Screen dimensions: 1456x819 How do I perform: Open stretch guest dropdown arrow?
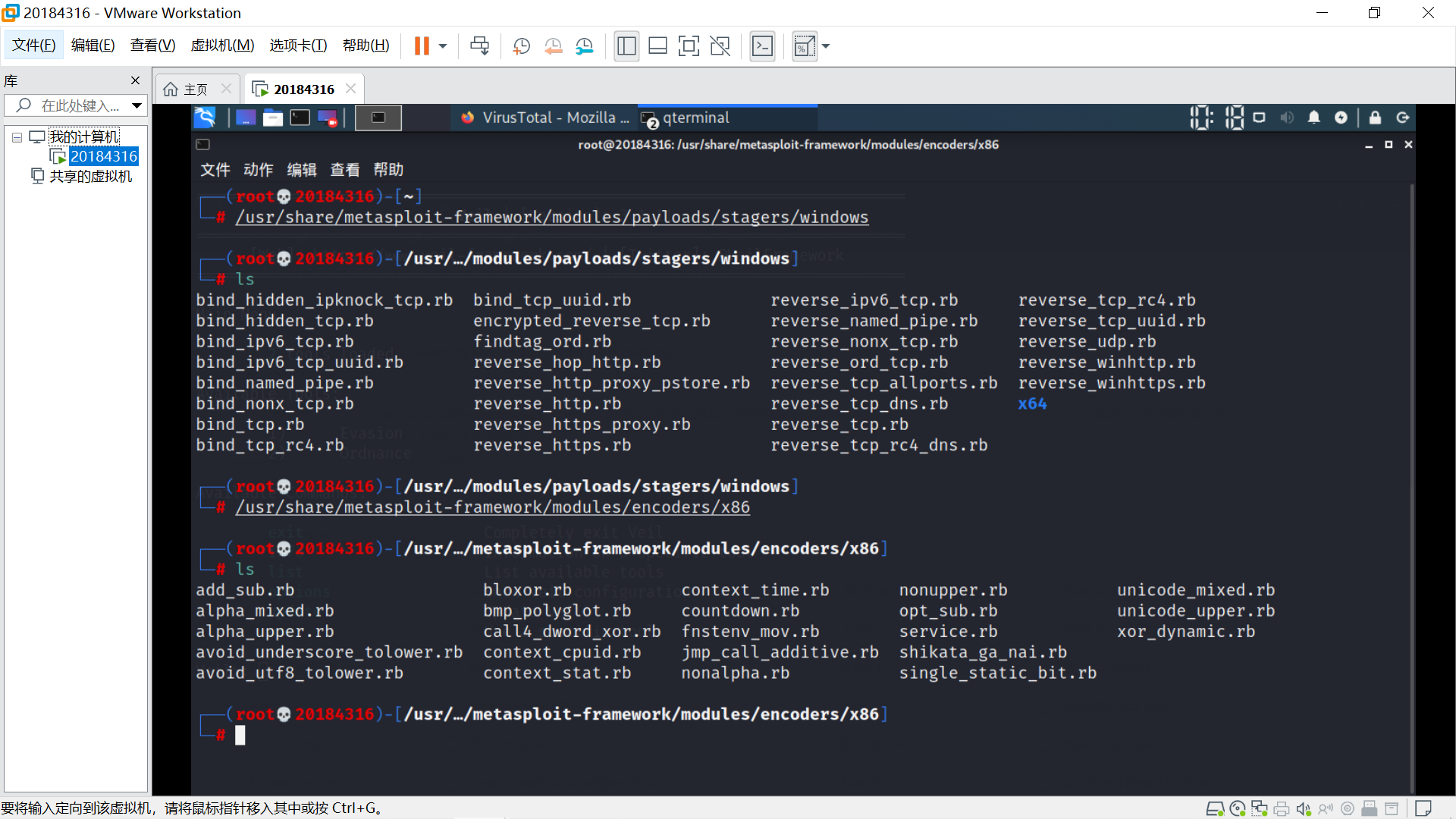point(826,46)
